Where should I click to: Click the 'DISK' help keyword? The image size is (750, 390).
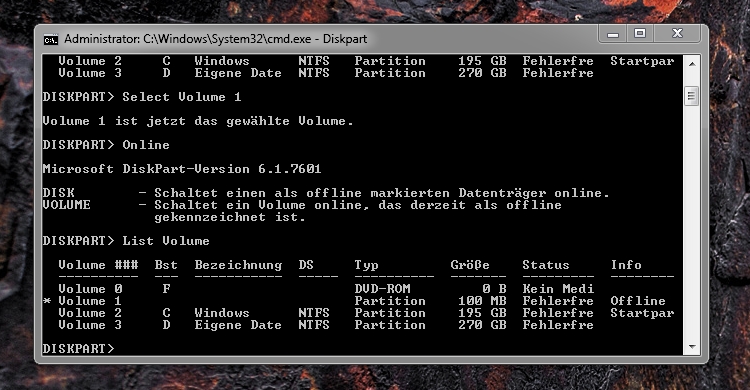tap(58, 193)
